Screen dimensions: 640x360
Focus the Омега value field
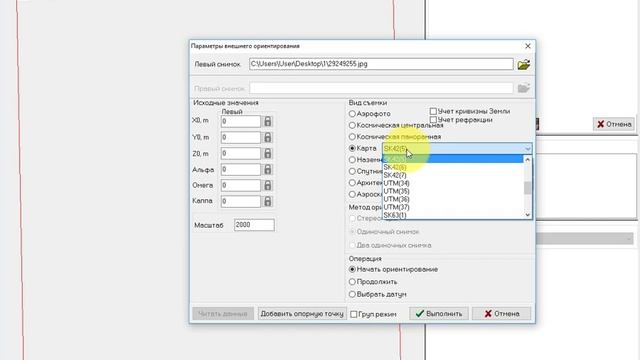click(x=241, y=185)
